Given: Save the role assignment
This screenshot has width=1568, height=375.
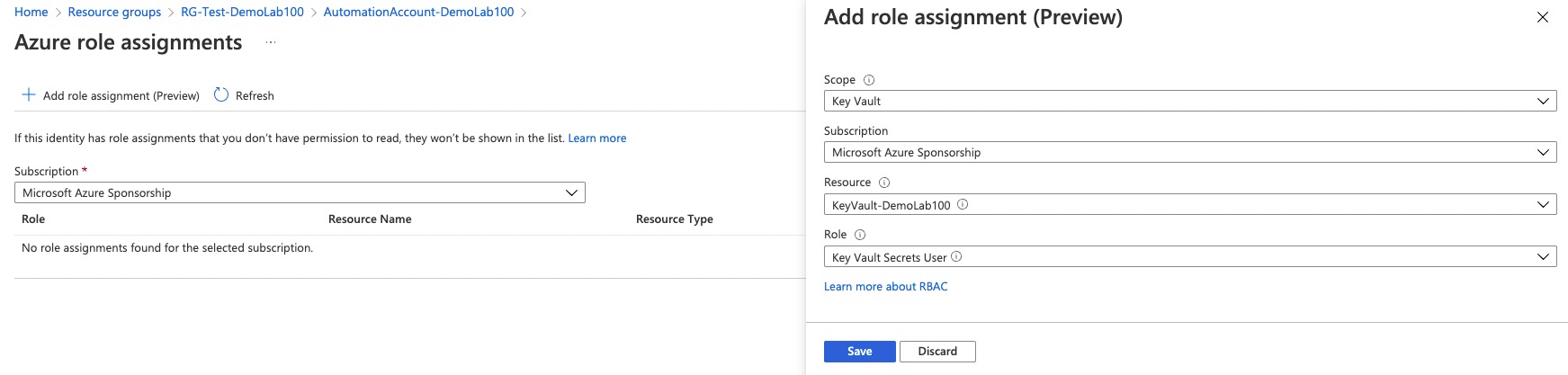Looking at the screenshot, I should [x=859, y=352].
